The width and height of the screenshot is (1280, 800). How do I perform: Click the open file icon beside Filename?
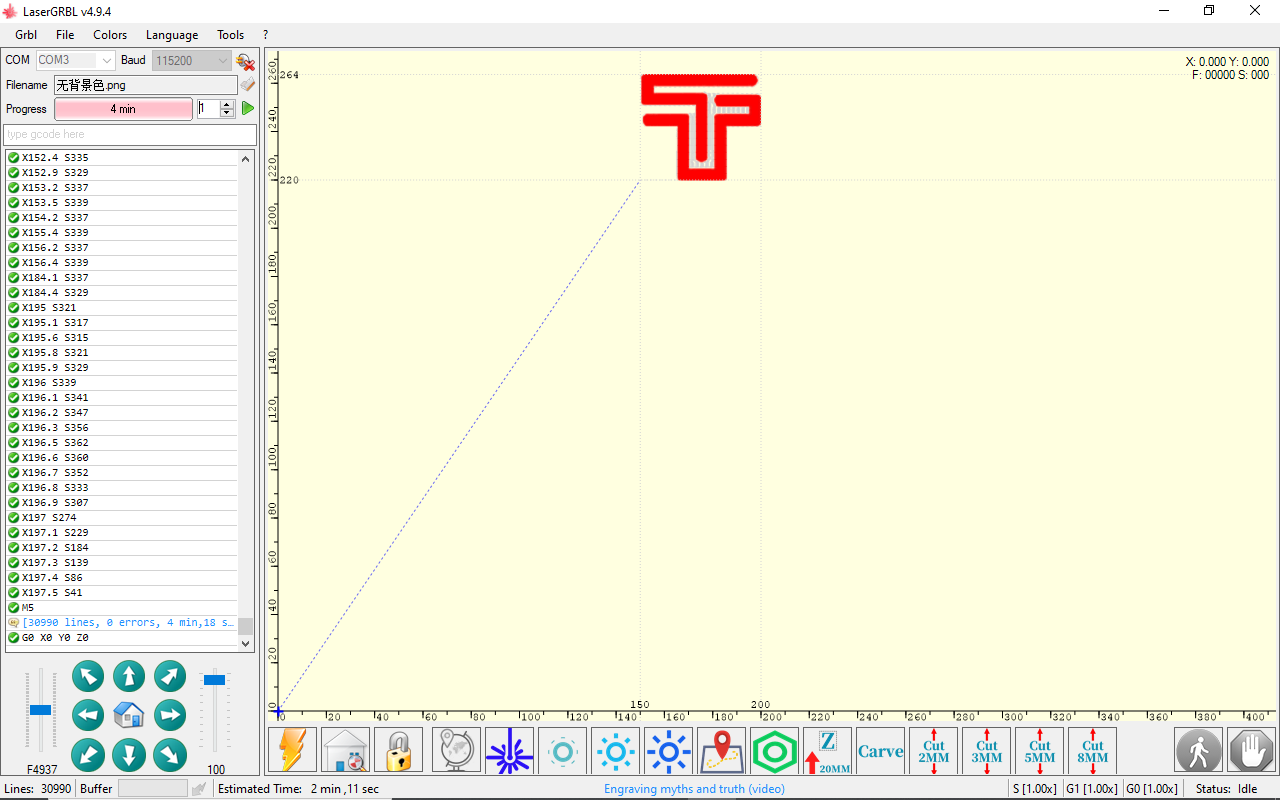click(x=247, y=85)
